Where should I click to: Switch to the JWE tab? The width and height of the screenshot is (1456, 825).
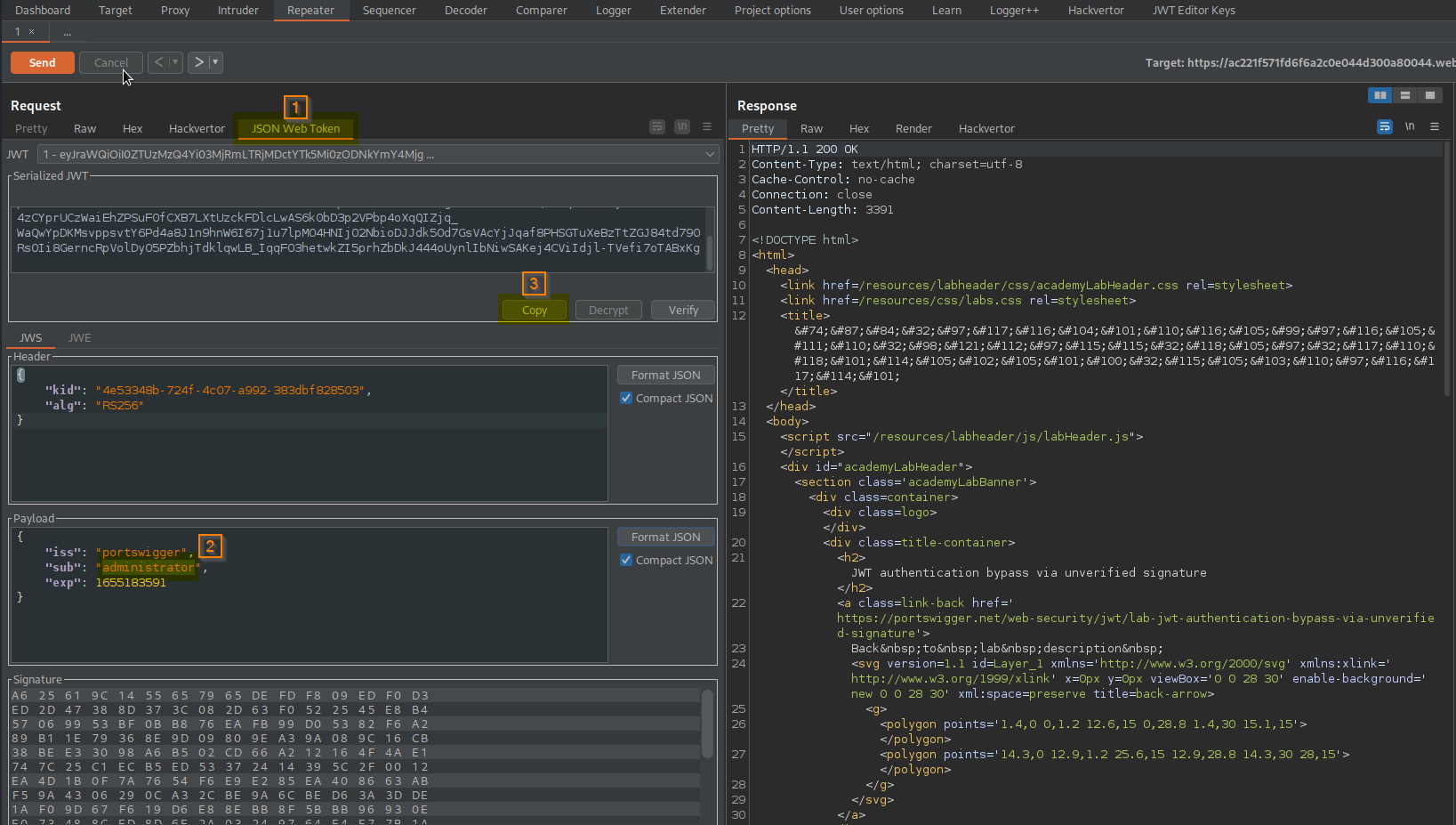(x=80, y=338)
